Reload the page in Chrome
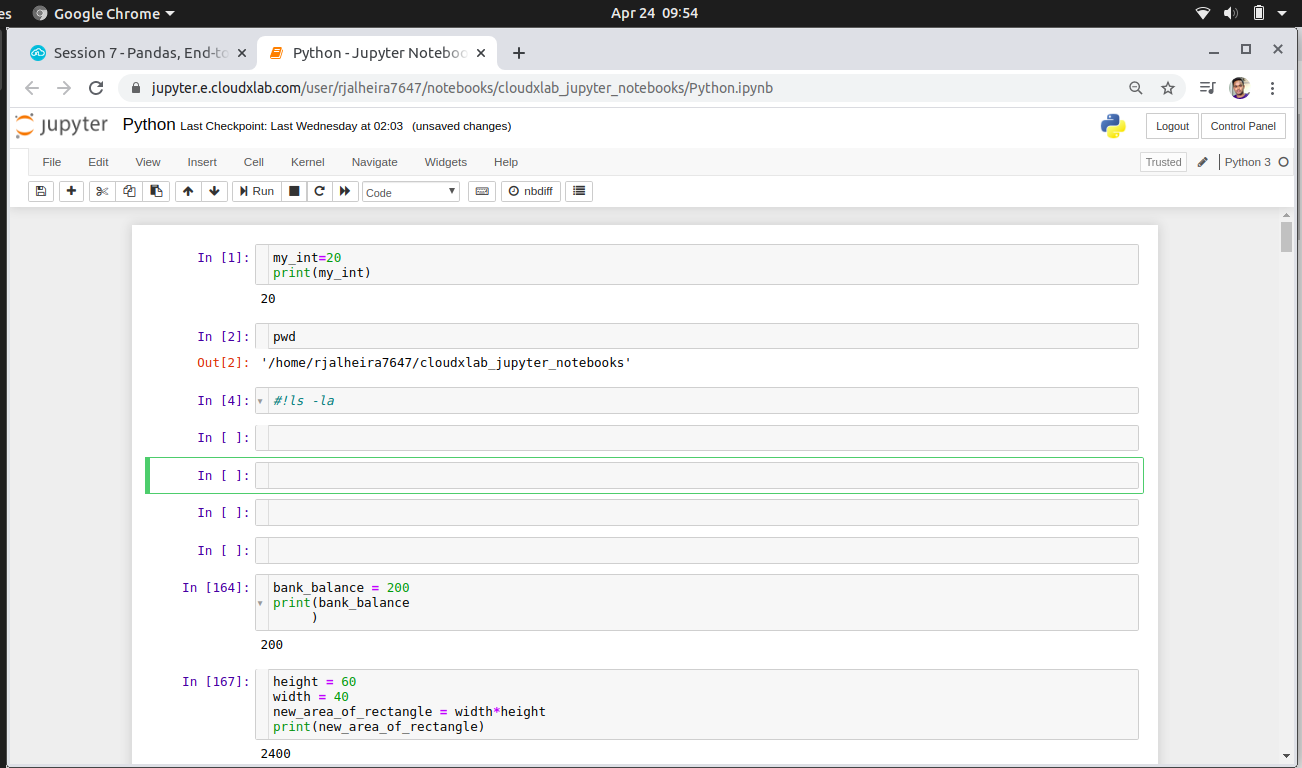The width and height of the screenshot is (1302, 768). (96, 88)
